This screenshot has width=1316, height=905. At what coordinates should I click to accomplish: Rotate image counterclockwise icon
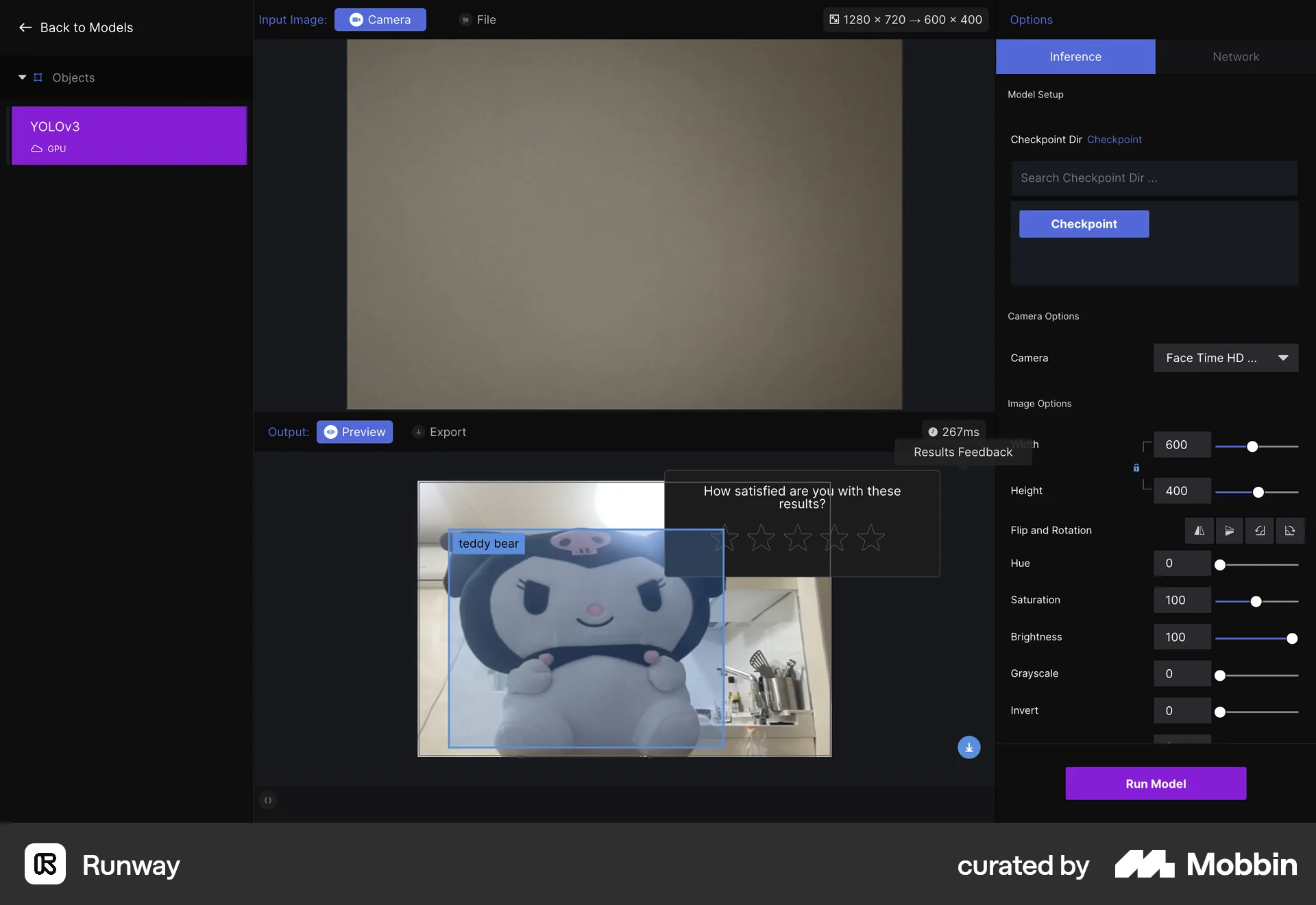pos(1260,531)
